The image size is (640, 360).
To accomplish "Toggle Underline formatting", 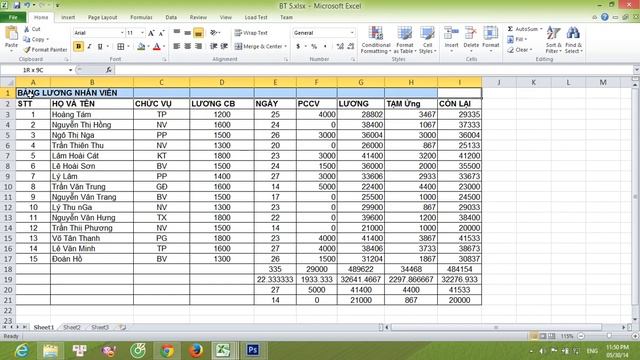I will click(x=100, y=47).
